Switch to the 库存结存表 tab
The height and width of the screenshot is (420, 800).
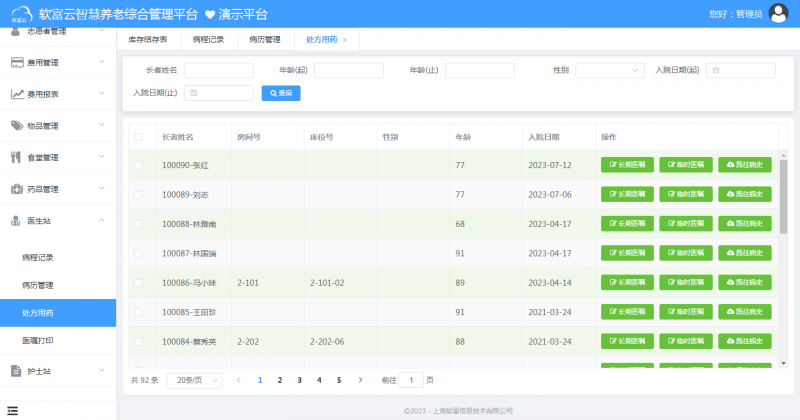148,40
